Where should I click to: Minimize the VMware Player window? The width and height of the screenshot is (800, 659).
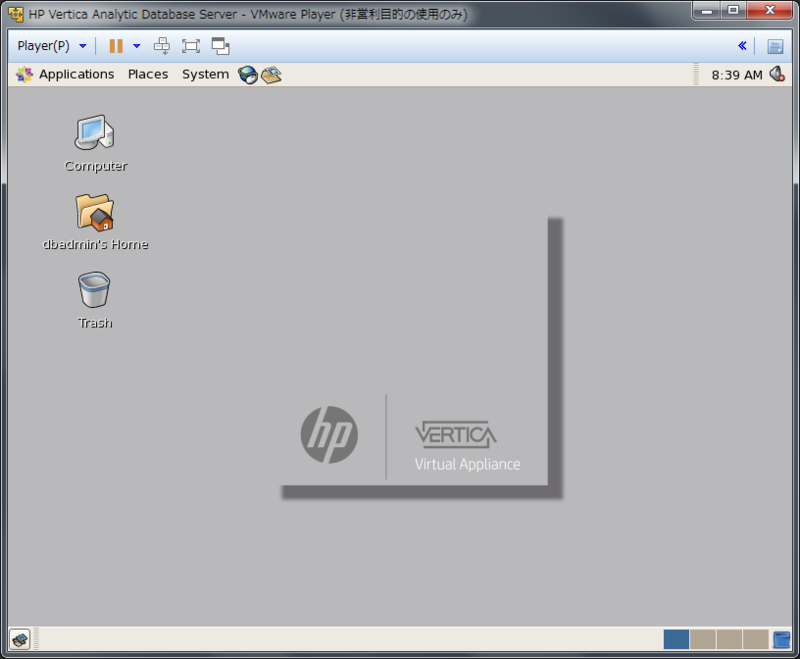tap(707, 10)
